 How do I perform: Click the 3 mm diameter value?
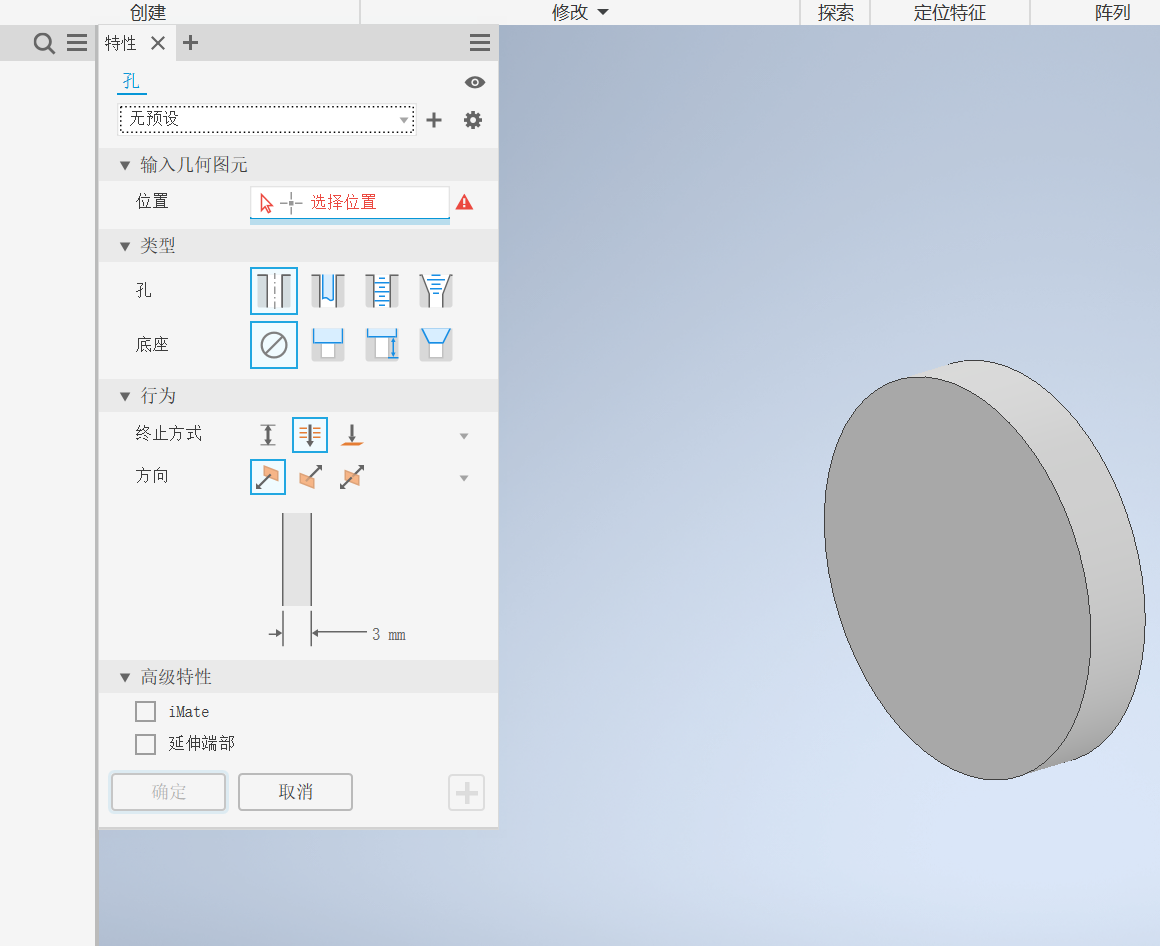click(388, 635)
